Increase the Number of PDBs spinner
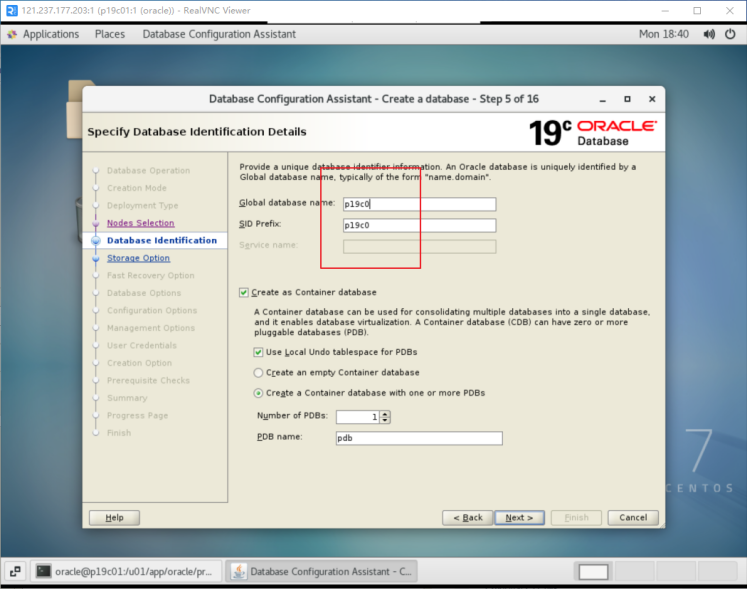Viewport: 747px width, 589px height. tap(385, 414)
